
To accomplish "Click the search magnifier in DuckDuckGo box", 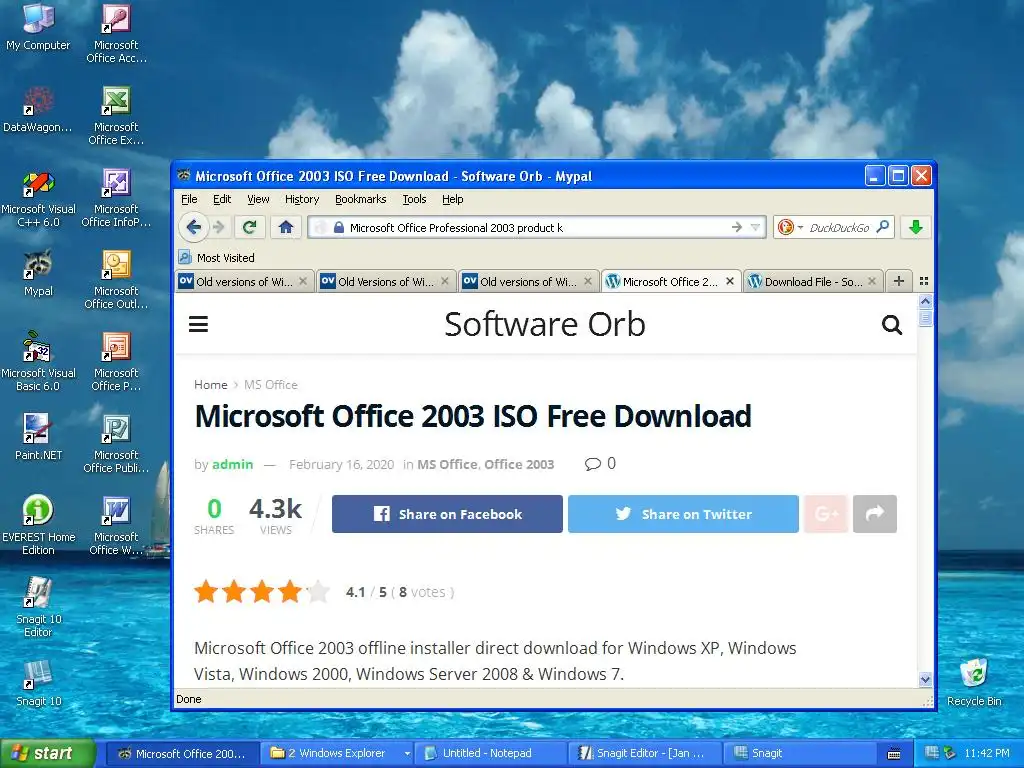I will [x=883, y=227].
